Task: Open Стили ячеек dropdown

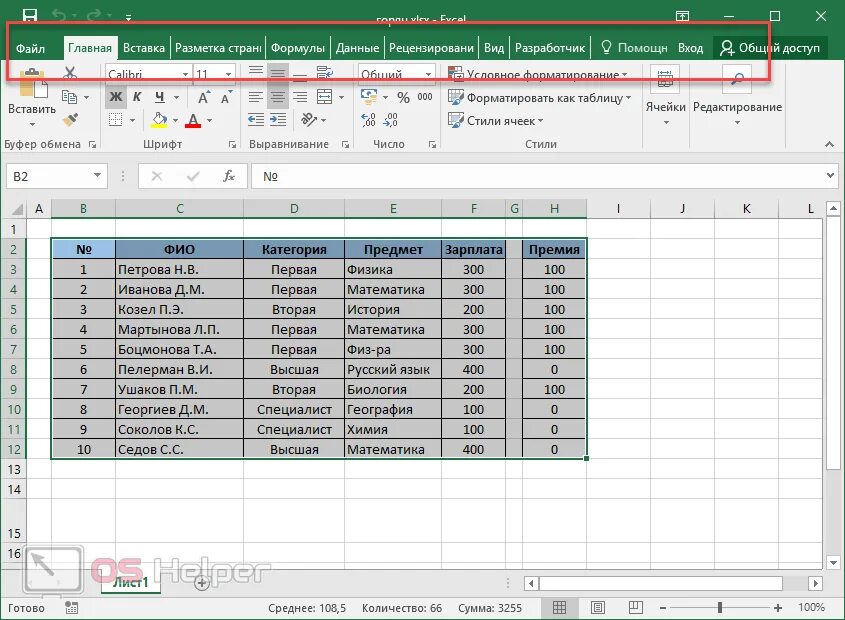Action: 495,120
